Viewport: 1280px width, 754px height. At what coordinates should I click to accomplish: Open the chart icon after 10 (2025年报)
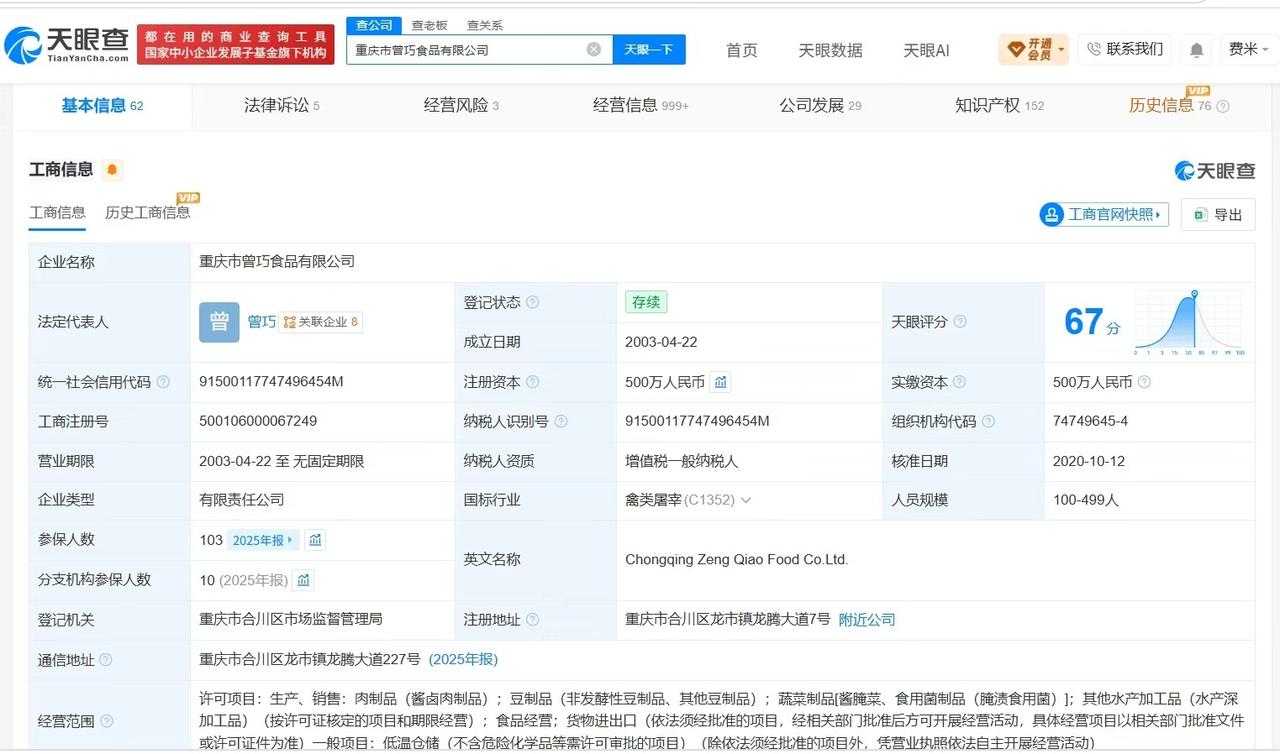[303, 580]
